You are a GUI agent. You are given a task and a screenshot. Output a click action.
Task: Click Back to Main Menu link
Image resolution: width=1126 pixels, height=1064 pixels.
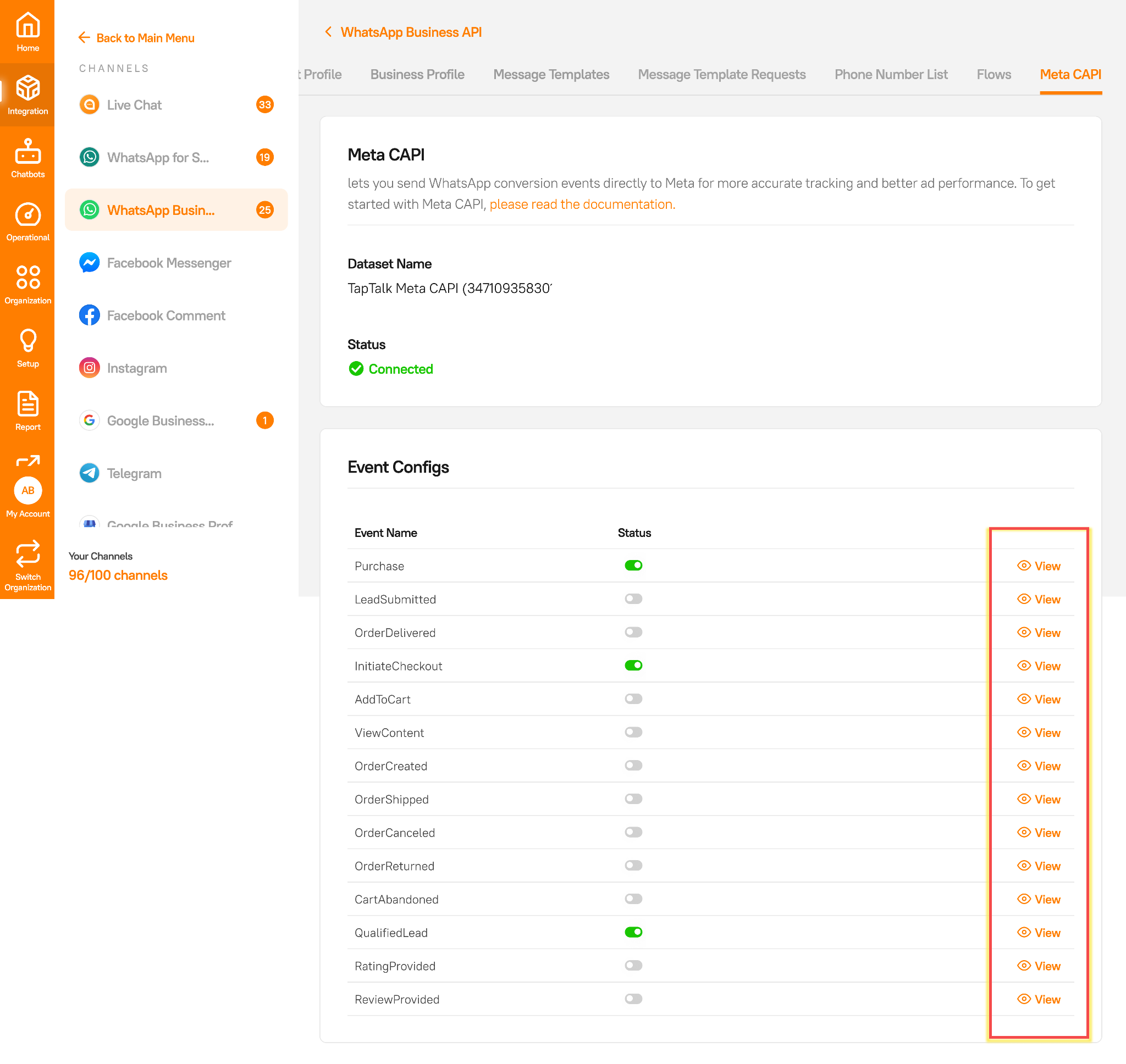point(145,38)
